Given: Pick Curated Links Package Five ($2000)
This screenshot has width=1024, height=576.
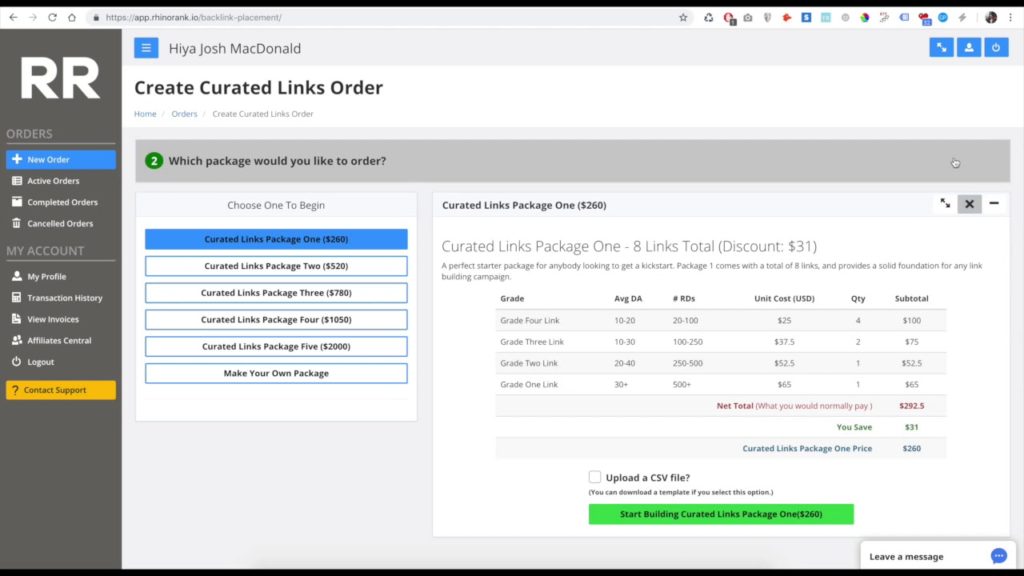Looking at the screenshot, I should (276, 346).
